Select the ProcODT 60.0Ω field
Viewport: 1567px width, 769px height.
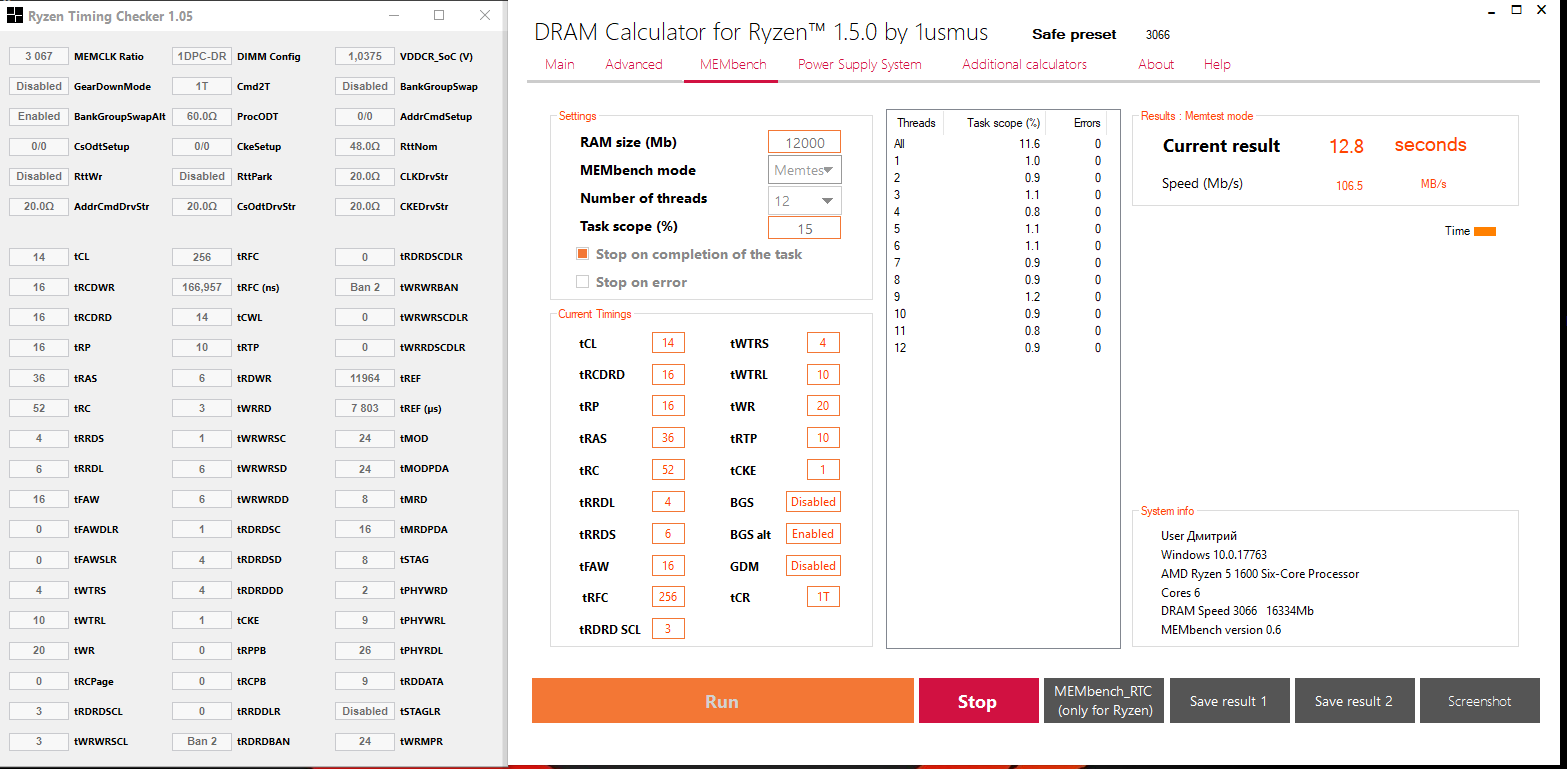pos(202,116)
